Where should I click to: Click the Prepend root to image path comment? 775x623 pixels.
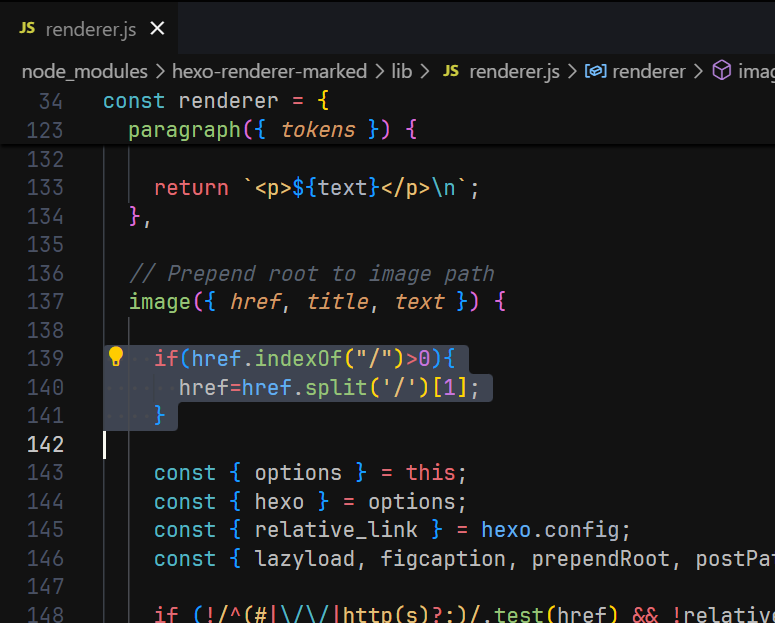311,274
